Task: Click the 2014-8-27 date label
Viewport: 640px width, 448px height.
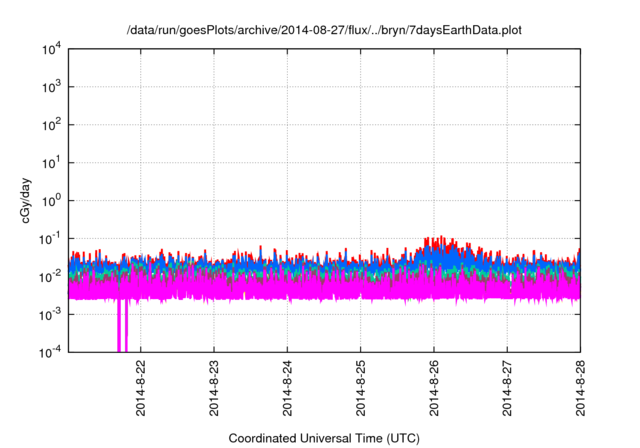Action: point(507,388)
